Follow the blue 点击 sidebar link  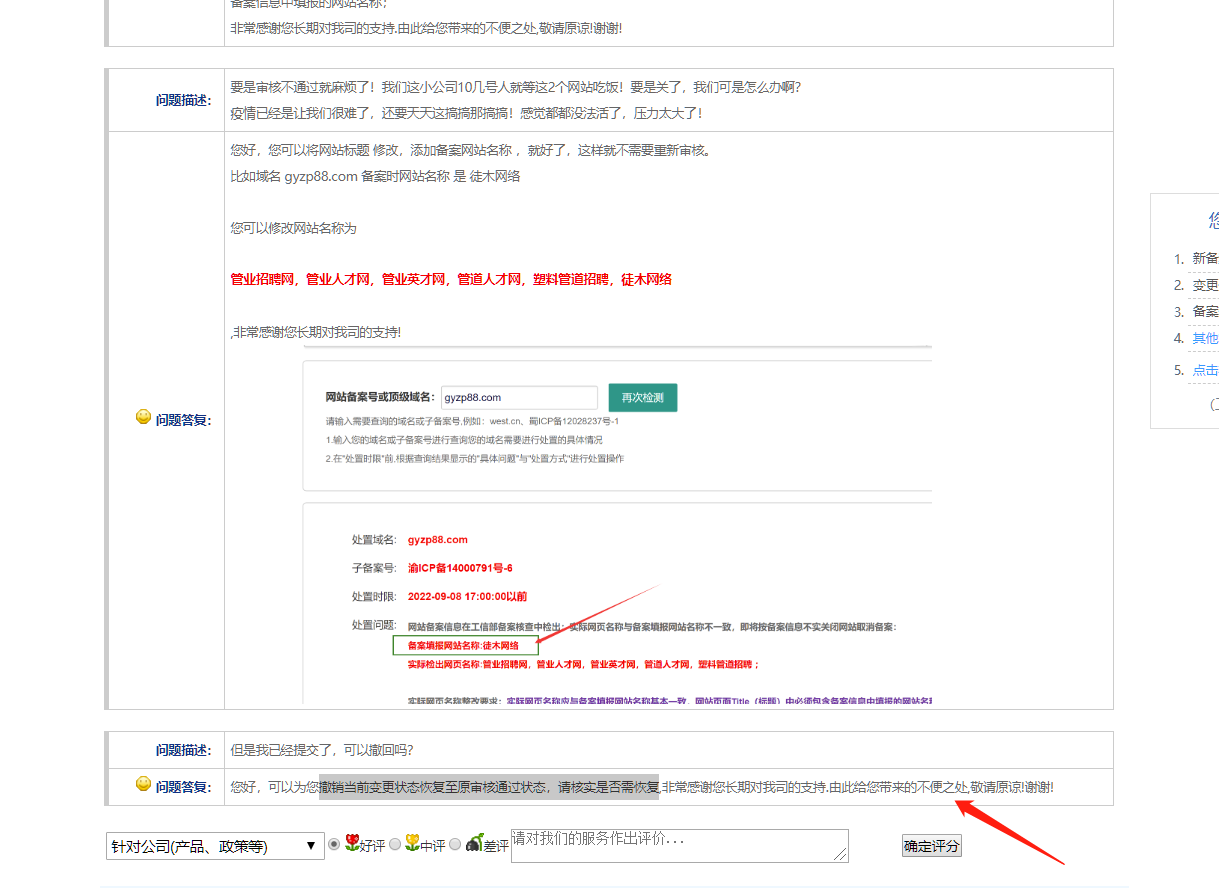point(1205,370)
